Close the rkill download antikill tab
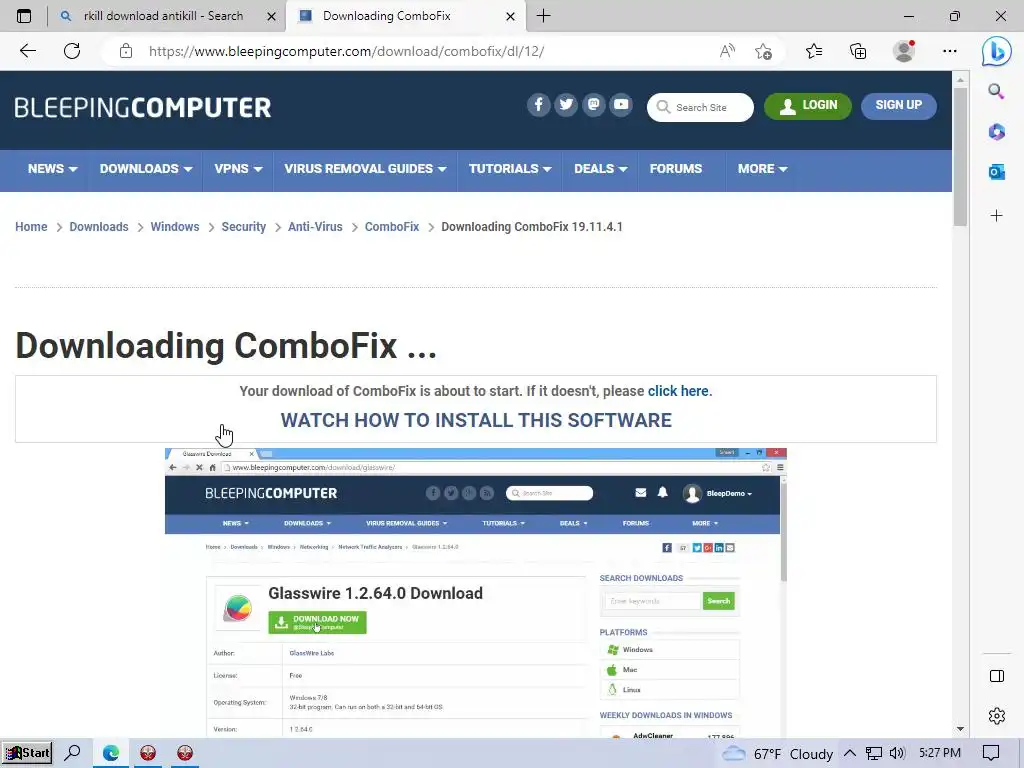 pos(272,16)
